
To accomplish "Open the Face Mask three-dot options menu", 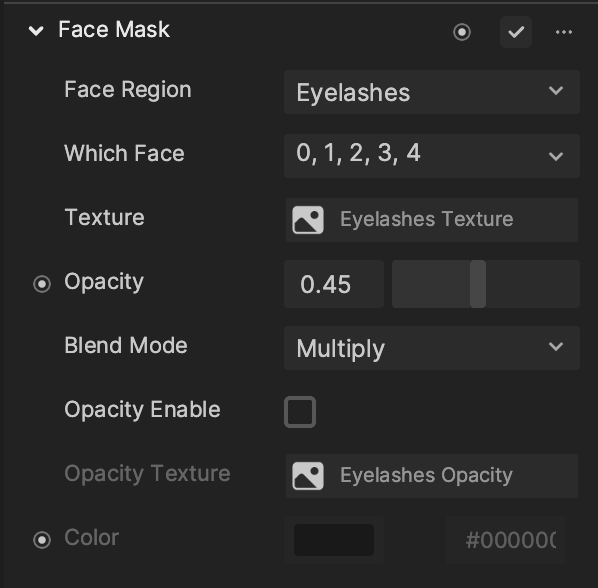I will 564,32.
